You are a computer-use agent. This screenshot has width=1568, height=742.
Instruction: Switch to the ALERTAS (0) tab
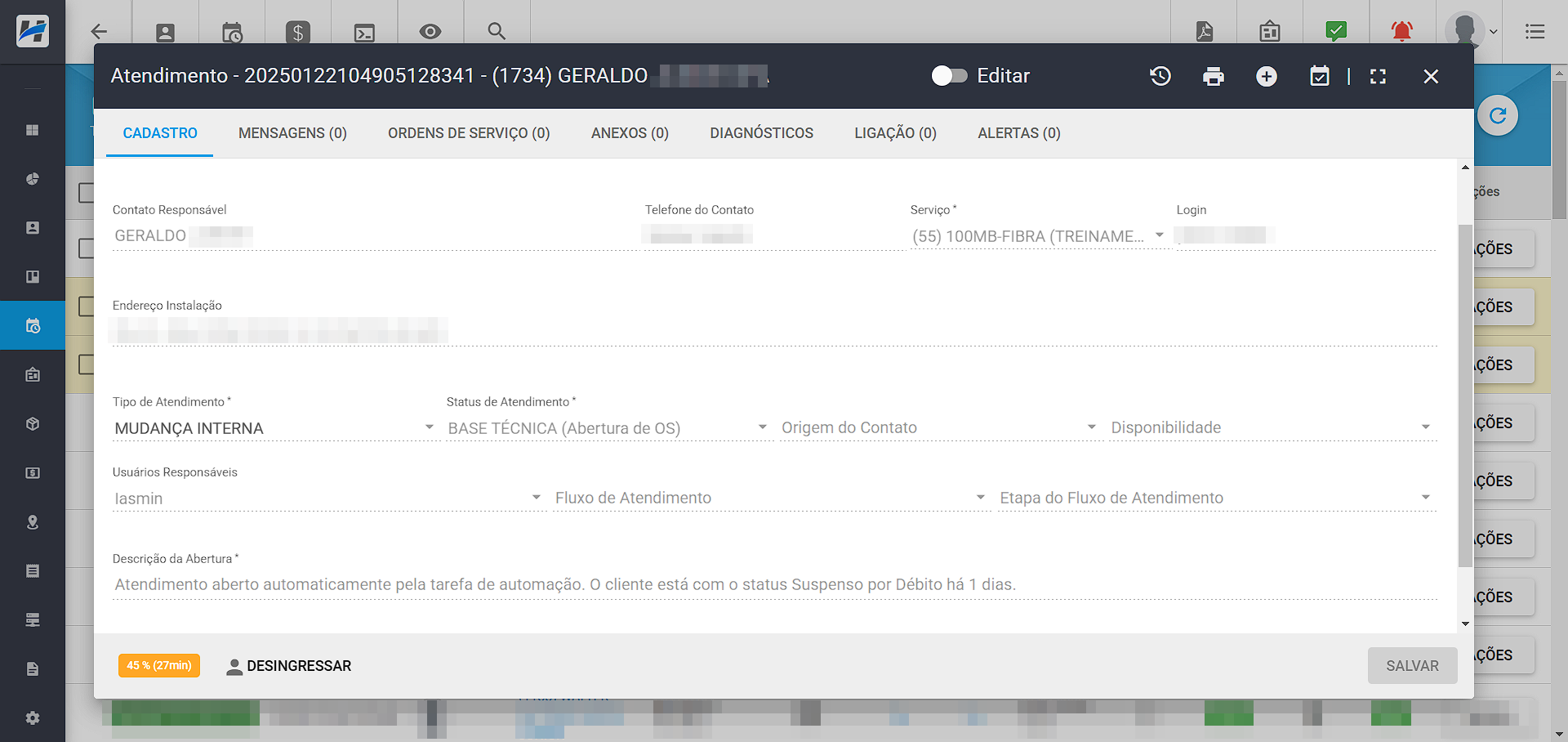point(1019,133)
